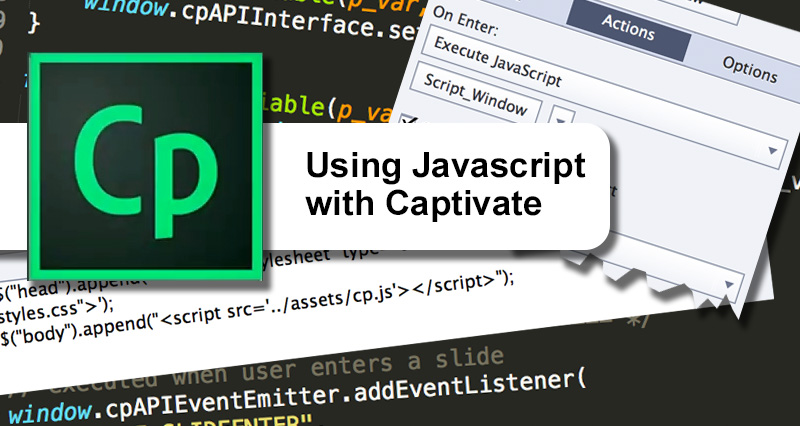800x426 pixels.
Task: Open the dropdown arrow near the torn panel edge
Action: click(729, 285)
